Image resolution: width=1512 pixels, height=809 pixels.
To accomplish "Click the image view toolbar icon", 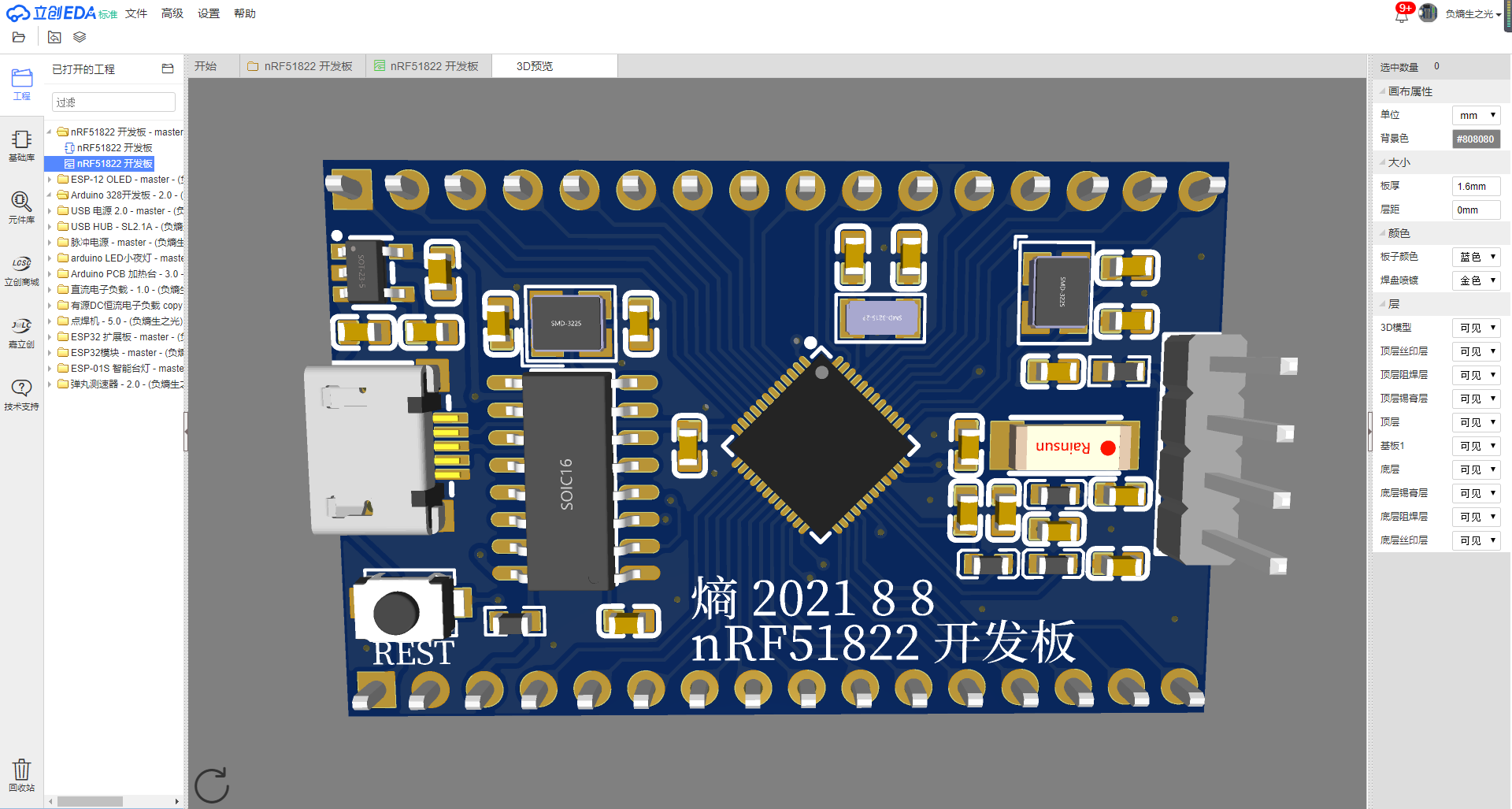I will (x=54, y=37).
